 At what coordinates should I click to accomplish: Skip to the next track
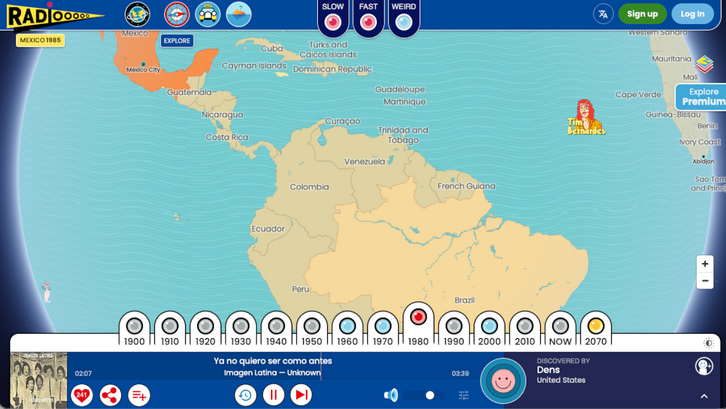coord(301,395)
